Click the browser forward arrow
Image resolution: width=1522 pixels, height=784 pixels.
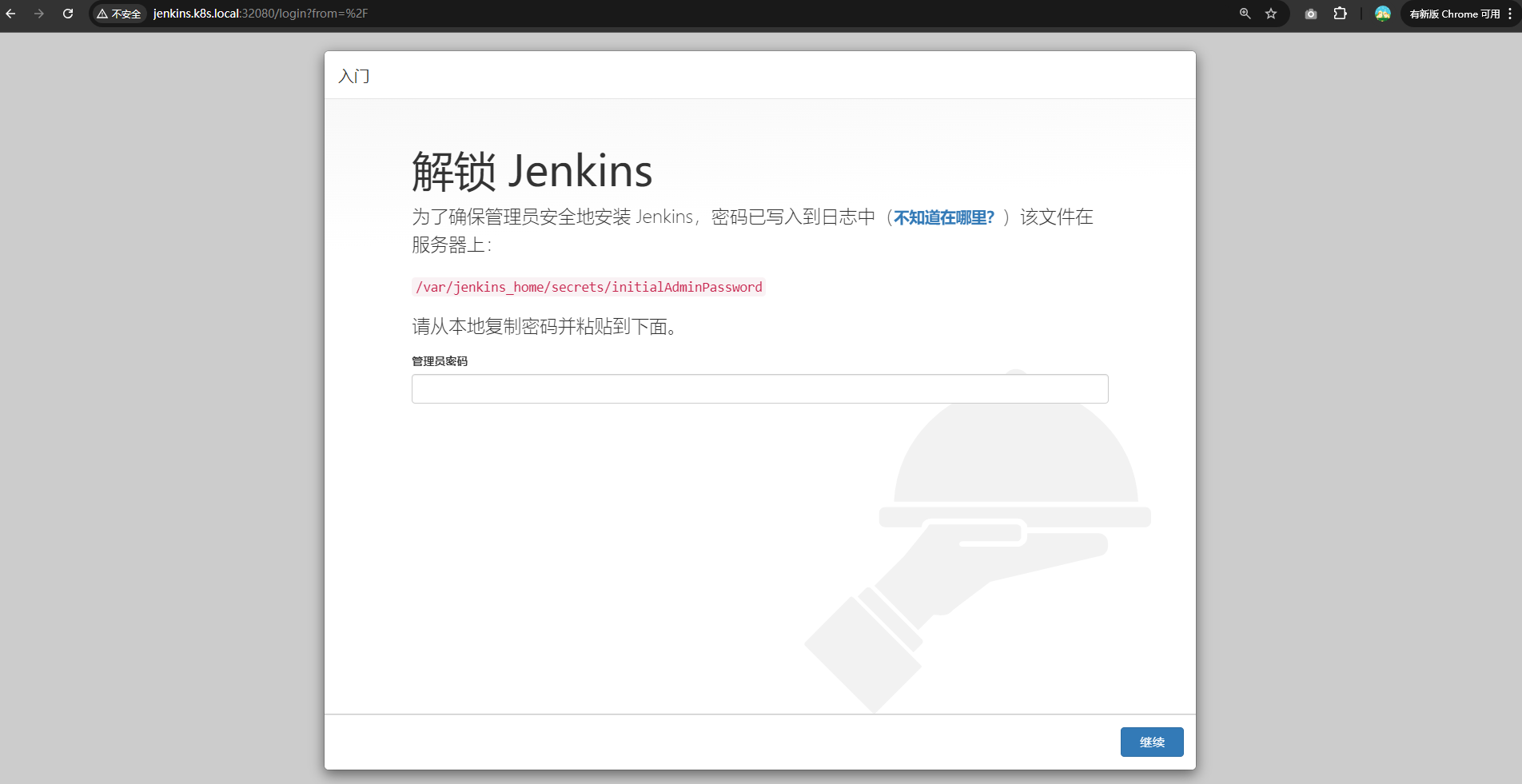click(39, 14)
